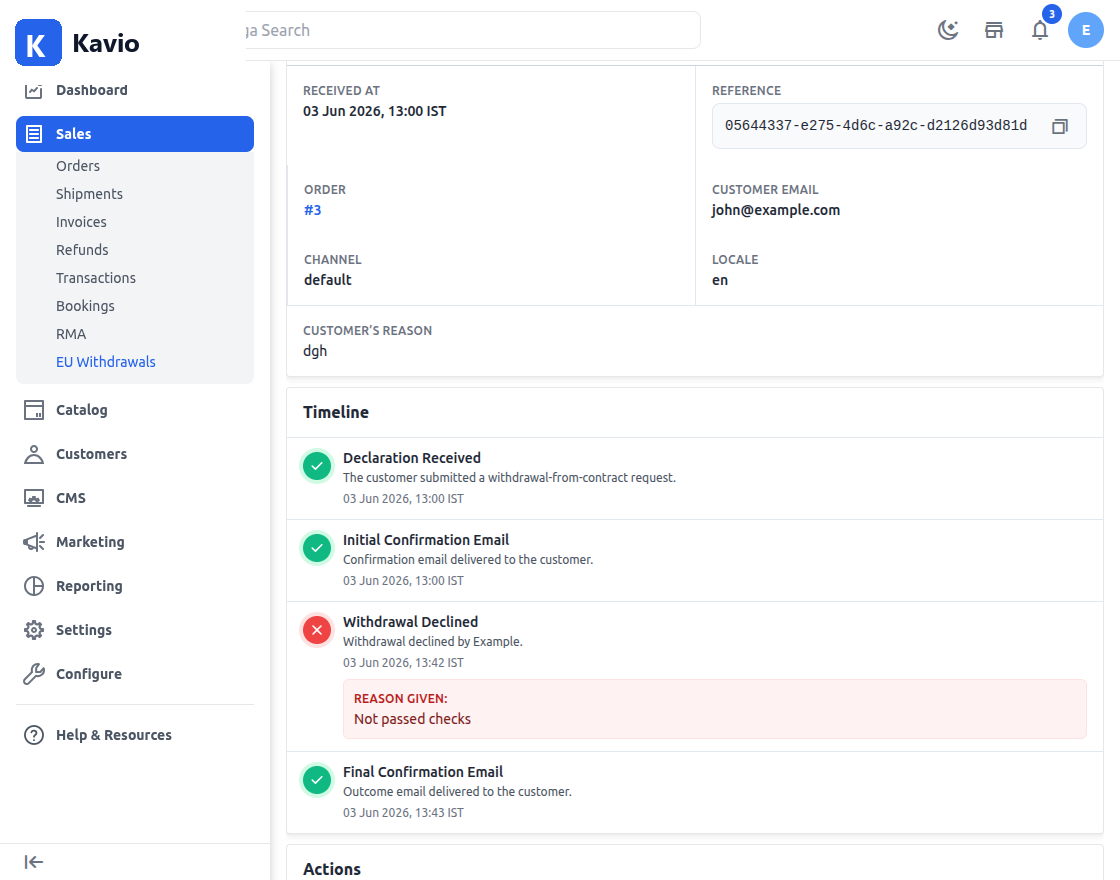Click the Reporting pie chart icon

click(x=34, y=586)
